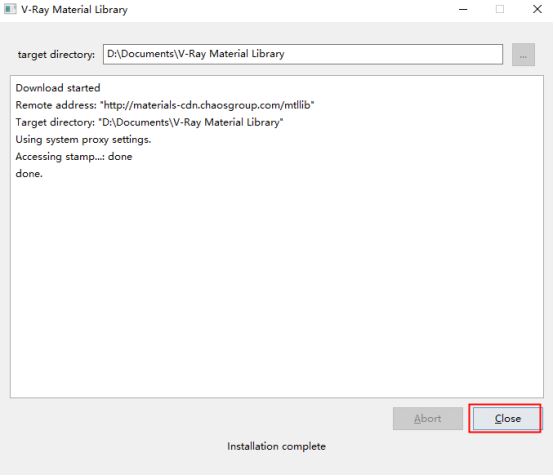The height and width of the screenshot is (476, 554).
Task: Click the 'target directory:' field label
Action: click(56, 54)
